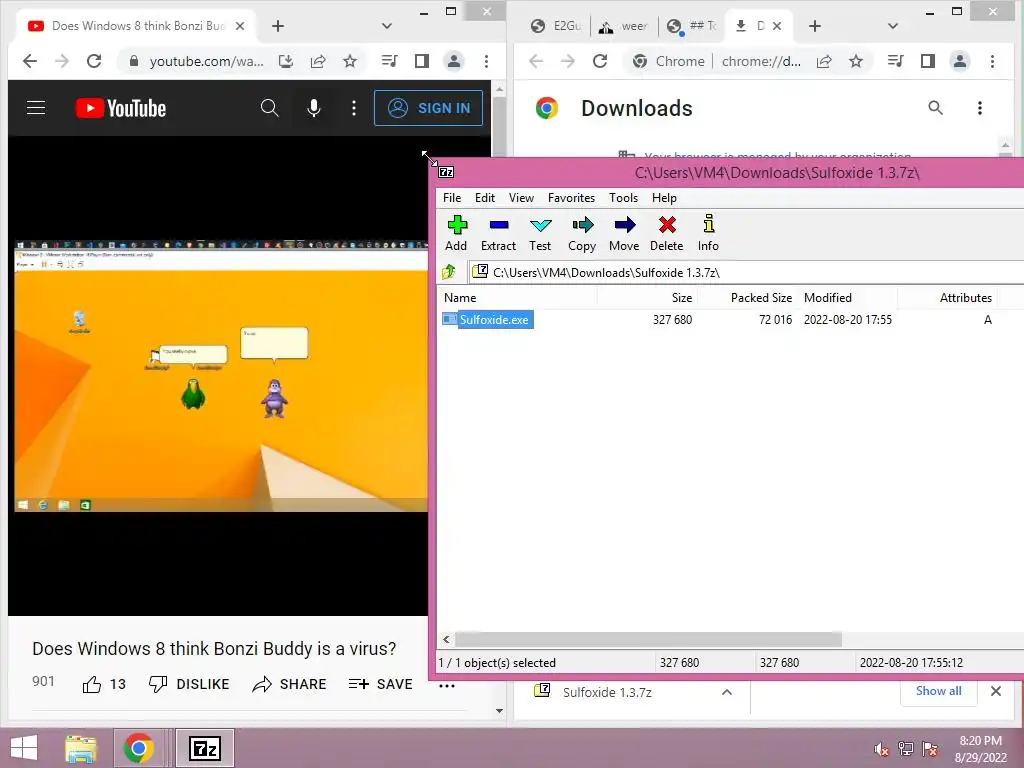Search downloads in the Downloads page

pos(936,108)
